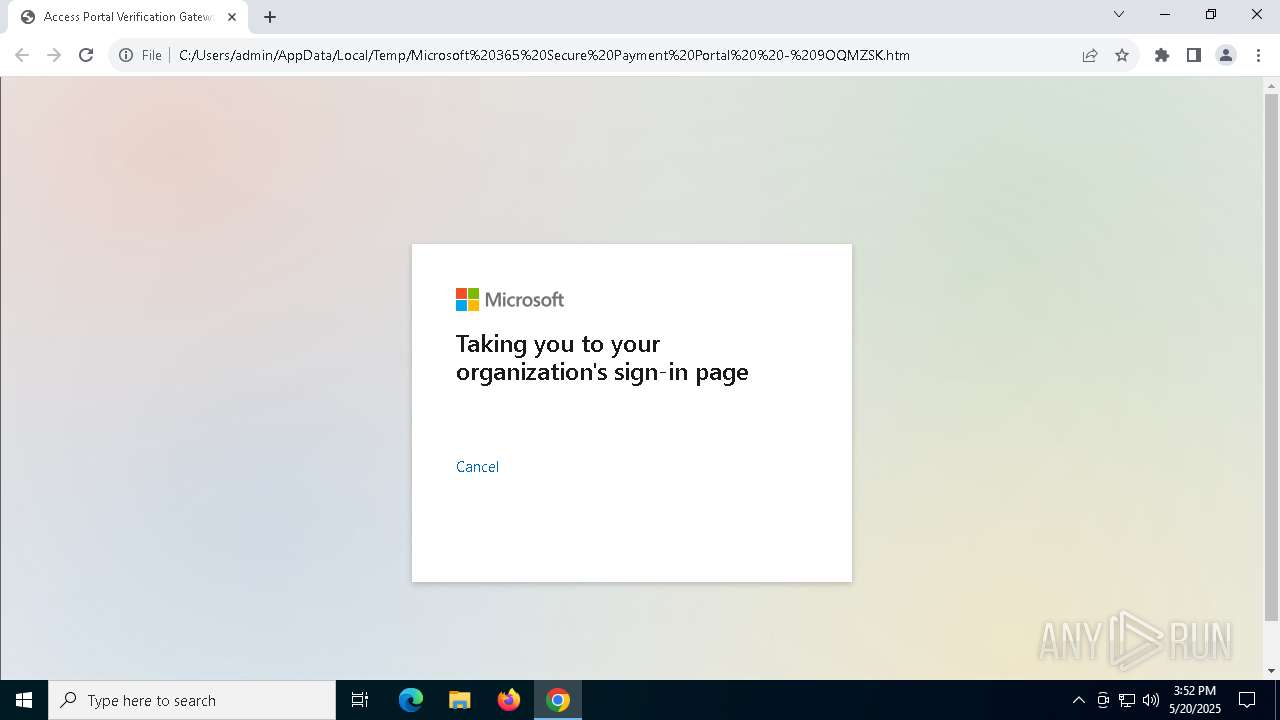1280x720 pixels.
Task: Open a new browser tab
Action: tap(270, 17)
